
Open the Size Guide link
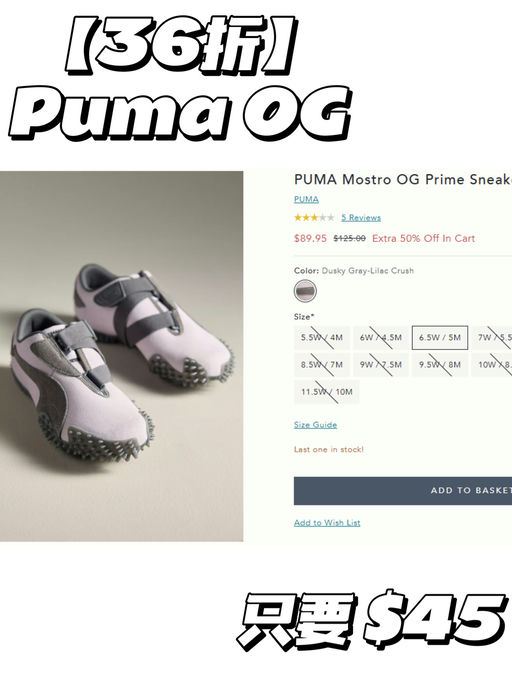(x=315, y=425)
